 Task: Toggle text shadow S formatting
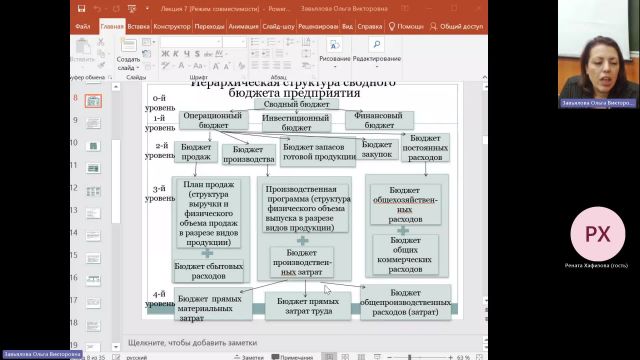(197, 54)
